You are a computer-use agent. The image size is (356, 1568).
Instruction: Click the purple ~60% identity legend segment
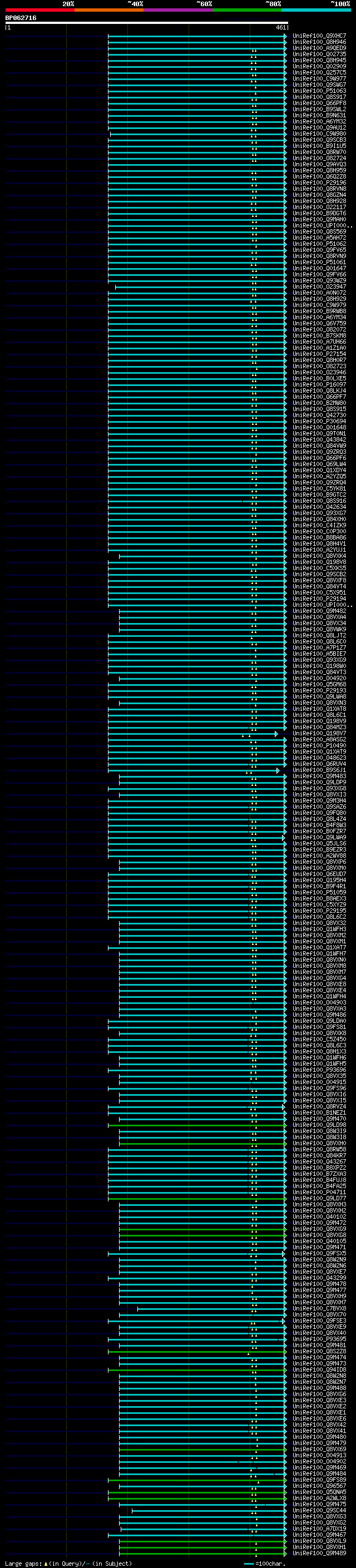179,10
